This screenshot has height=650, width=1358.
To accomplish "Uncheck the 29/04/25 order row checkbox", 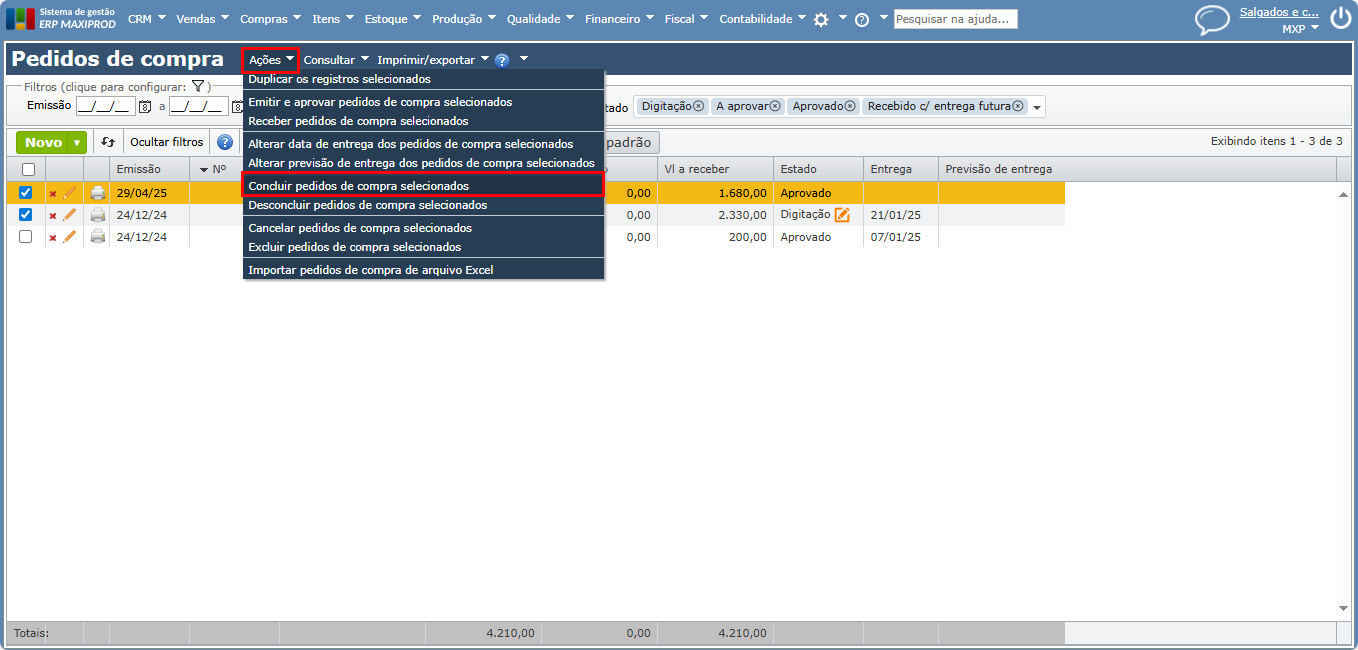I will click(x=26, y=193).
